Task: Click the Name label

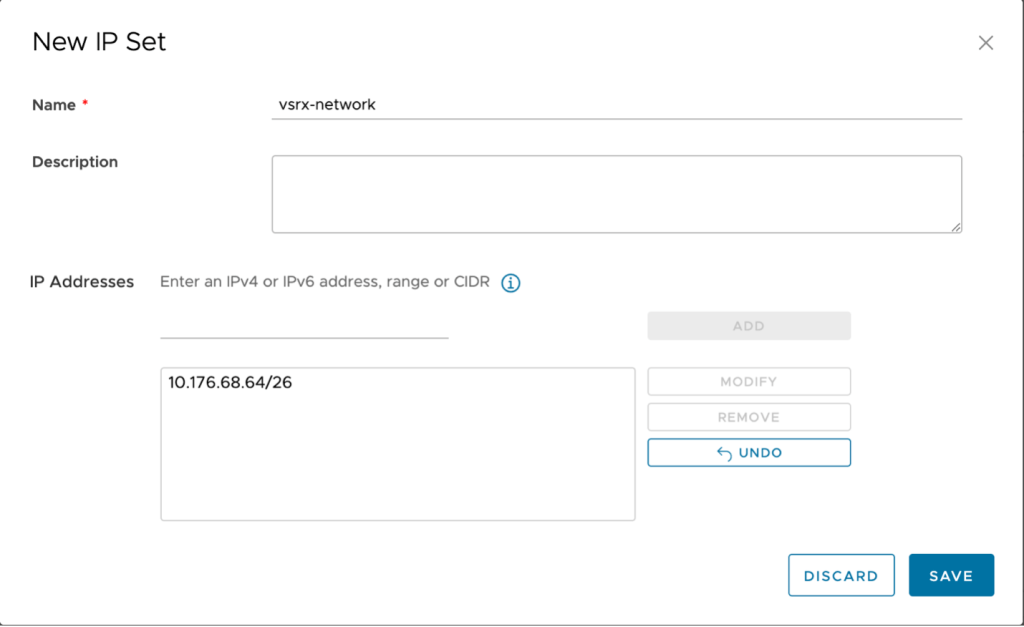Action: [54, 105]
